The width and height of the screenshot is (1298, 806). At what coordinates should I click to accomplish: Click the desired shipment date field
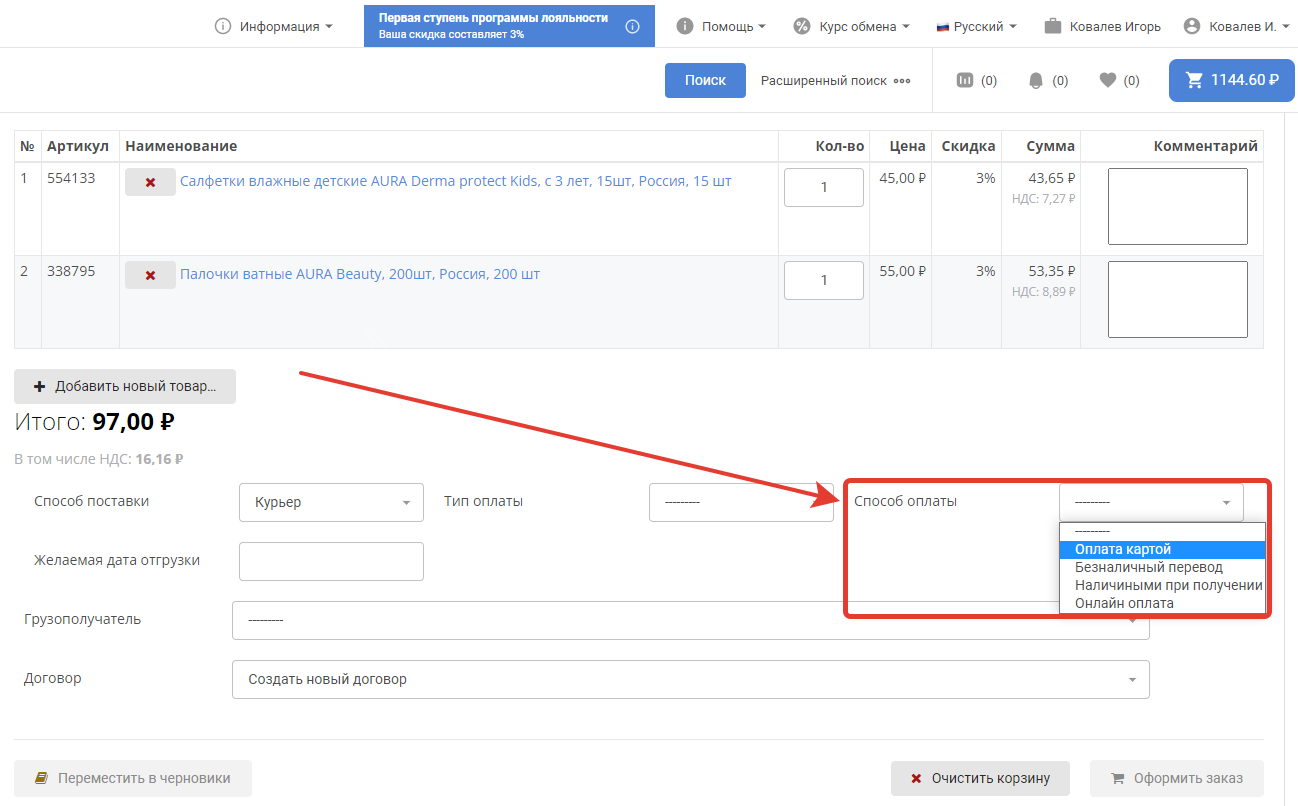coord(331,561)
